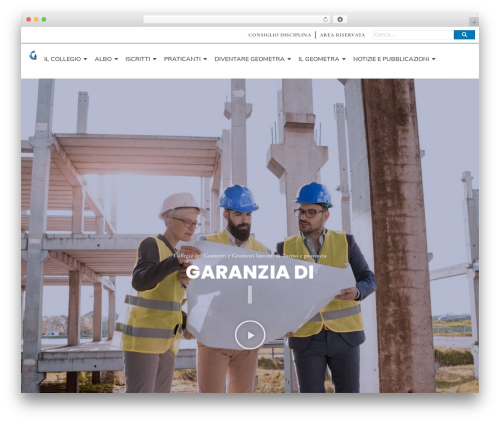Open the ALBO menu
Image resolution: width=500 pixels, height=423 pixels.
click(106, 59)
